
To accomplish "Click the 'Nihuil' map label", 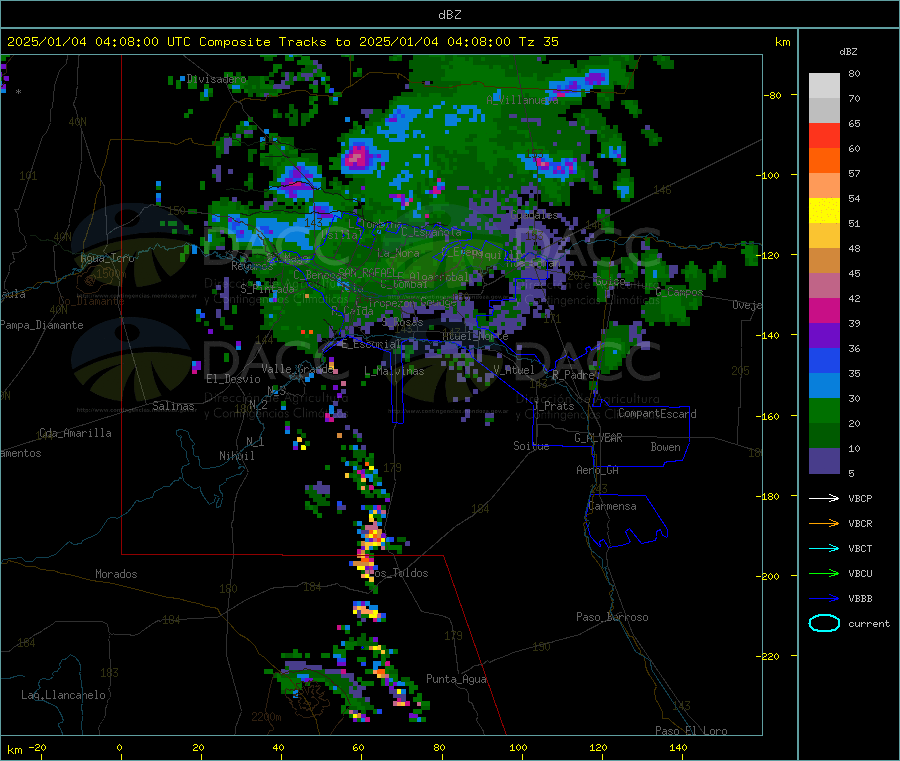I will [236, 456].
